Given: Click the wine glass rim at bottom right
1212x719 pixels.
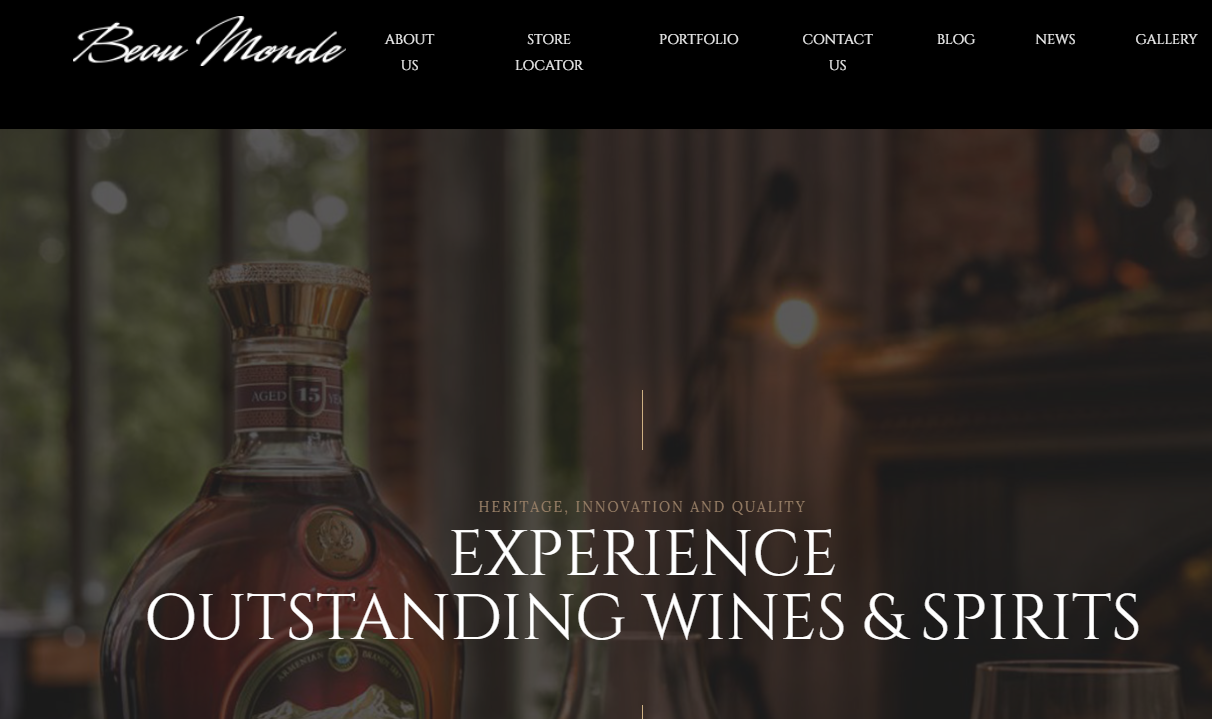Looking at the screenshot, I should coord(1092,668).
